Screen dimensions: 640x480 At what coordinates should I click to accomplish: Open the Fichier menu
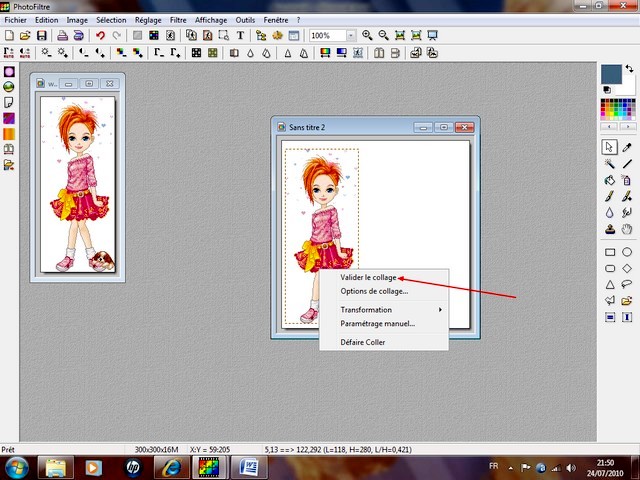(x=16, y=20)
